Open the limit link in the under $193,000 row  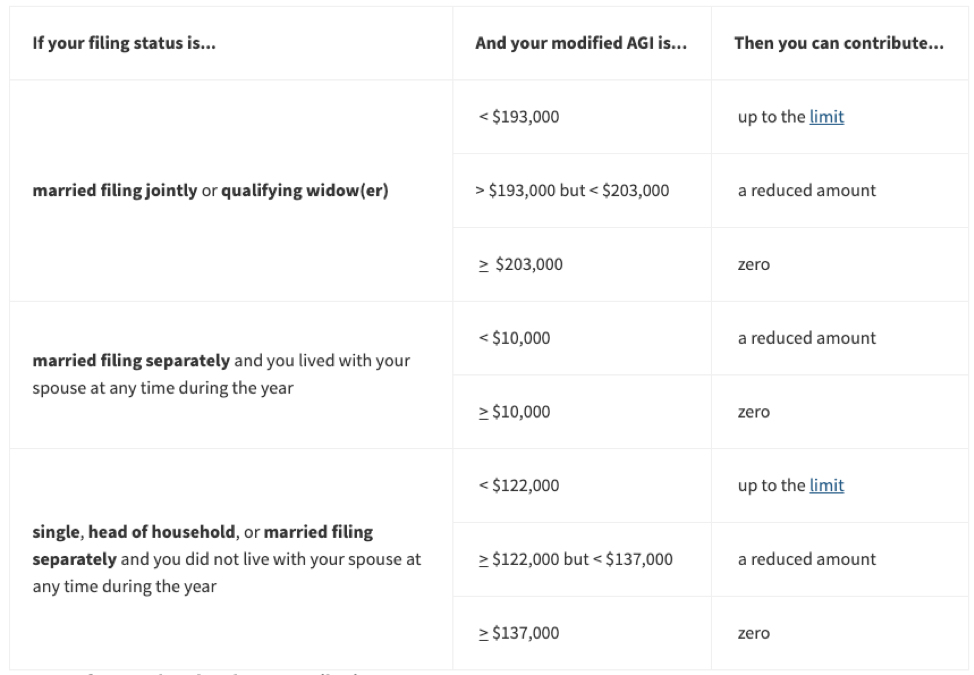(x=826, y=117)
